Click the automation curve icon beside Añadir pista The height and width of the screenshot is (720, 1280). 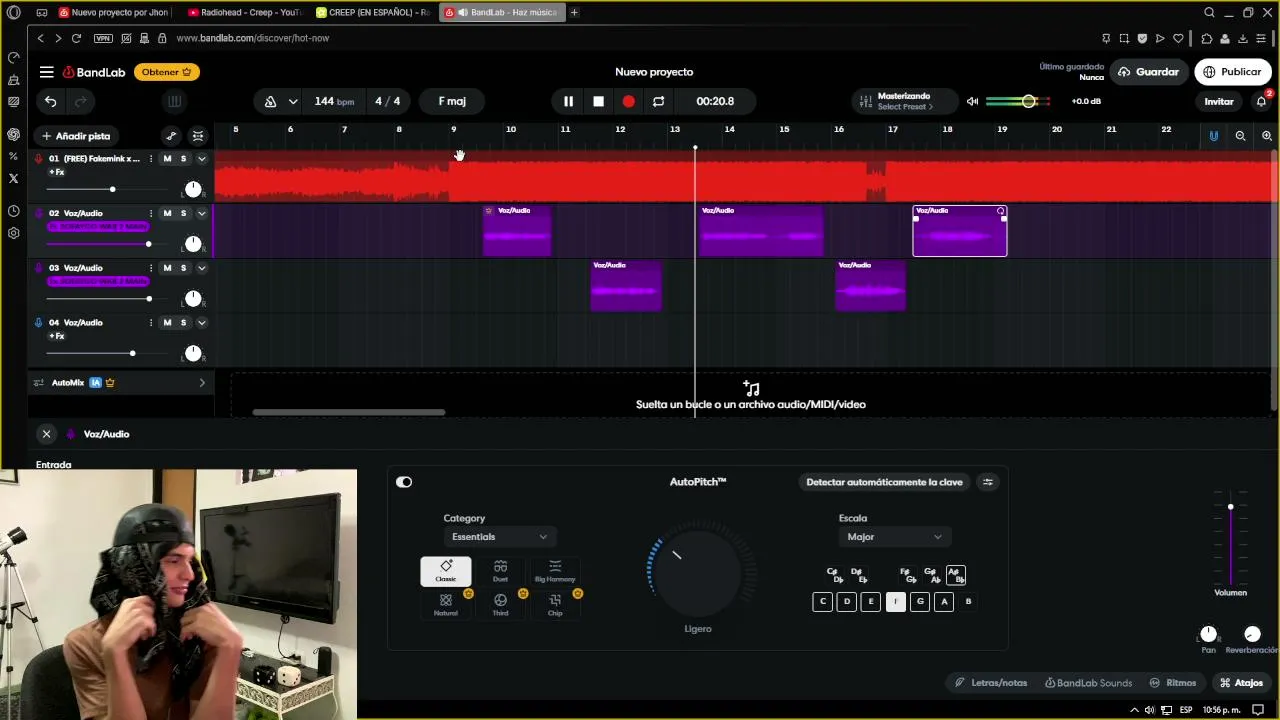(x=171, y=136)
